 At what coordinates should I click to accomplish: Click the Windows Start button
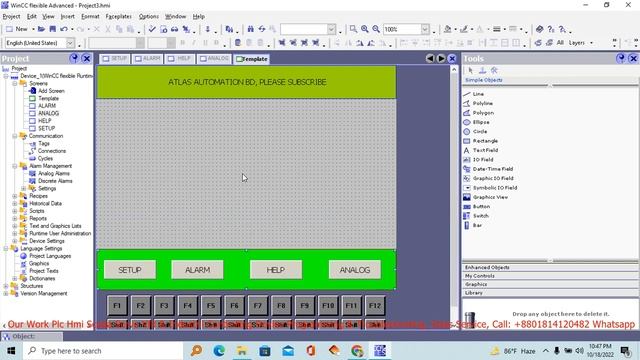11,351
